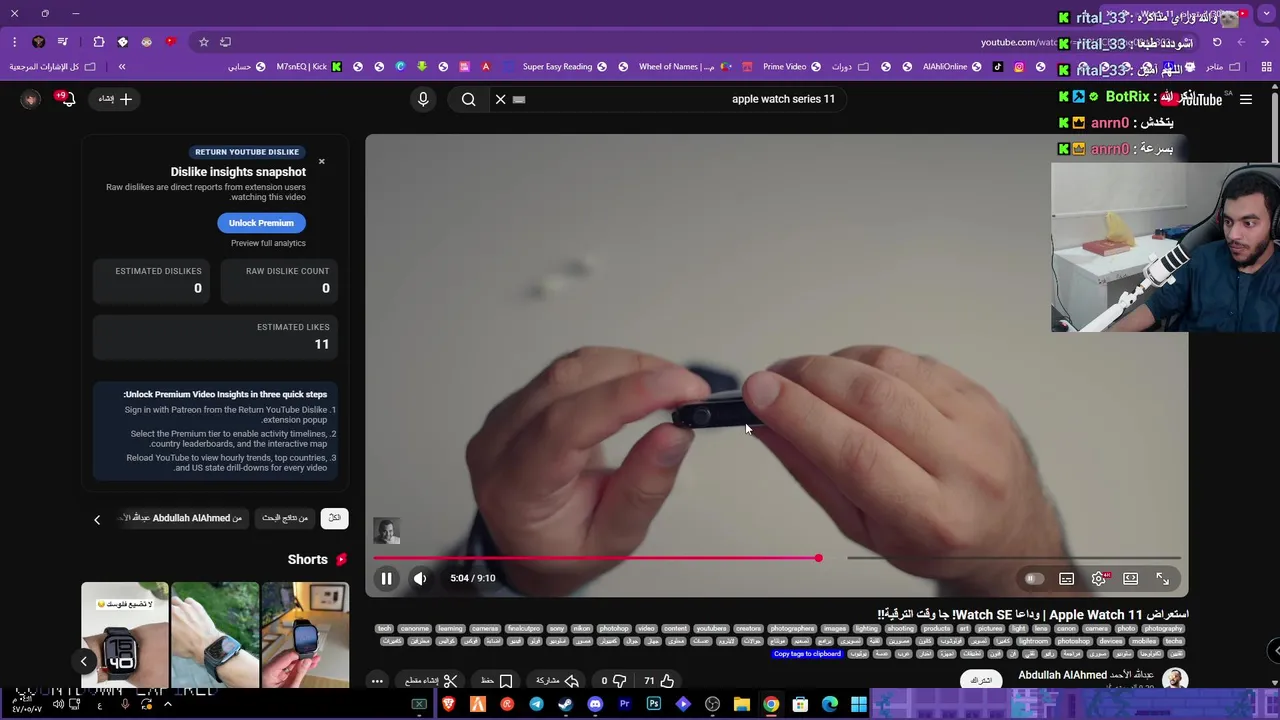This screenshot has height=720, width=1280.
Task: Enter fullscreen with the expand arrows icon
Action: tap(1163, 579)
